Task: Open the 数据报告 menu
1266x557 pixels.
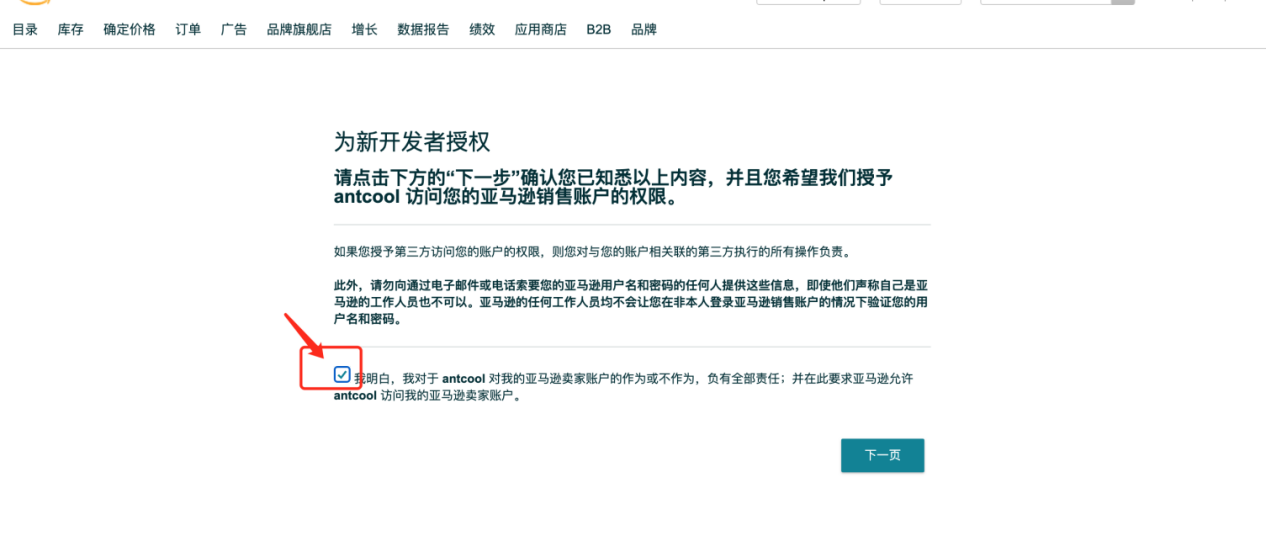Action: tap(423, 30)
